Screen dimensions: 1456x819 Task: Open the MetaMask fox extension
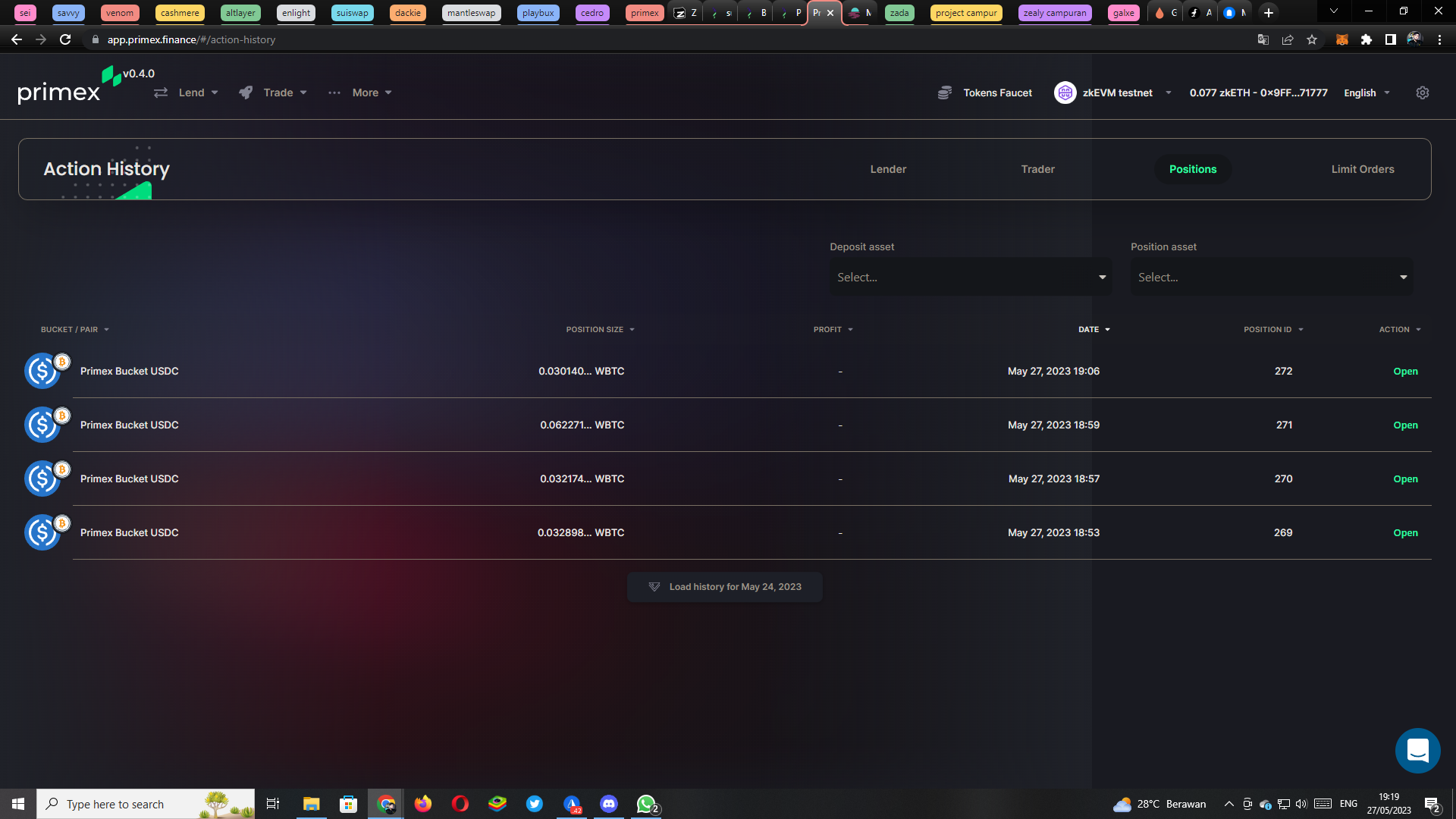click(1341, 39)
